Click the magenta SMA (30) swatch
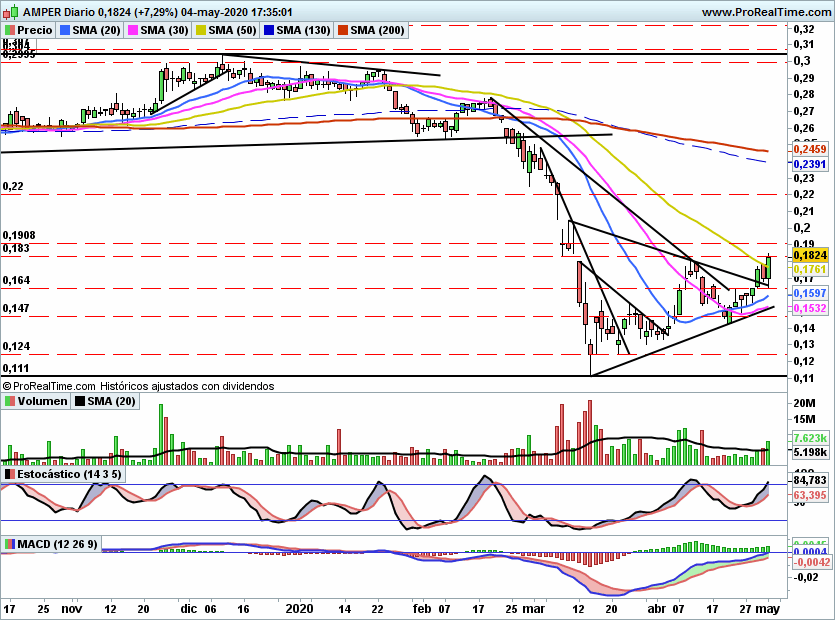This screenshot has height=620, width=835. (x=133, y=31)
